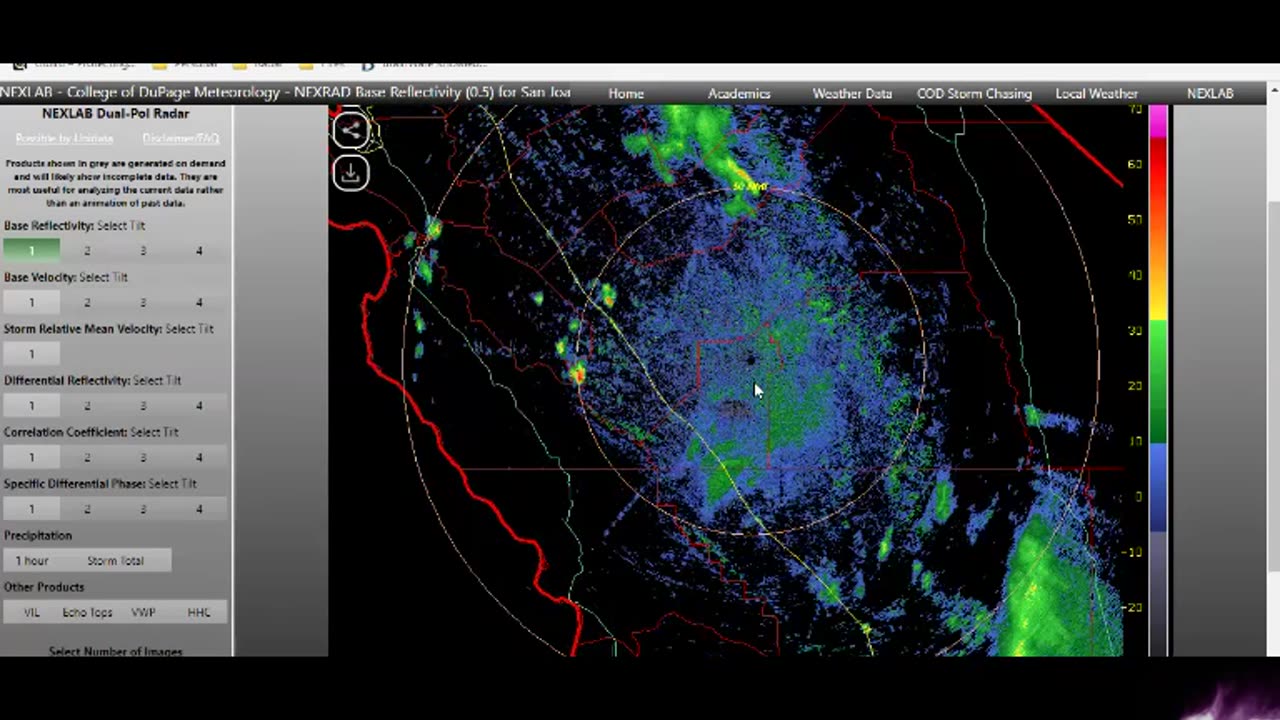Image resolution: width=1280 pixels, height=720 pixels.
Task: Open the Echo Tops product
Action: [87, 612]
